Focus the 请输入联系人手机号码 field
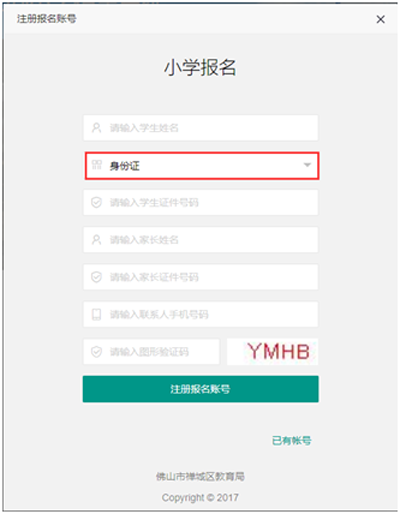Viewport: 400px width, 514px height. click(201, 314)
